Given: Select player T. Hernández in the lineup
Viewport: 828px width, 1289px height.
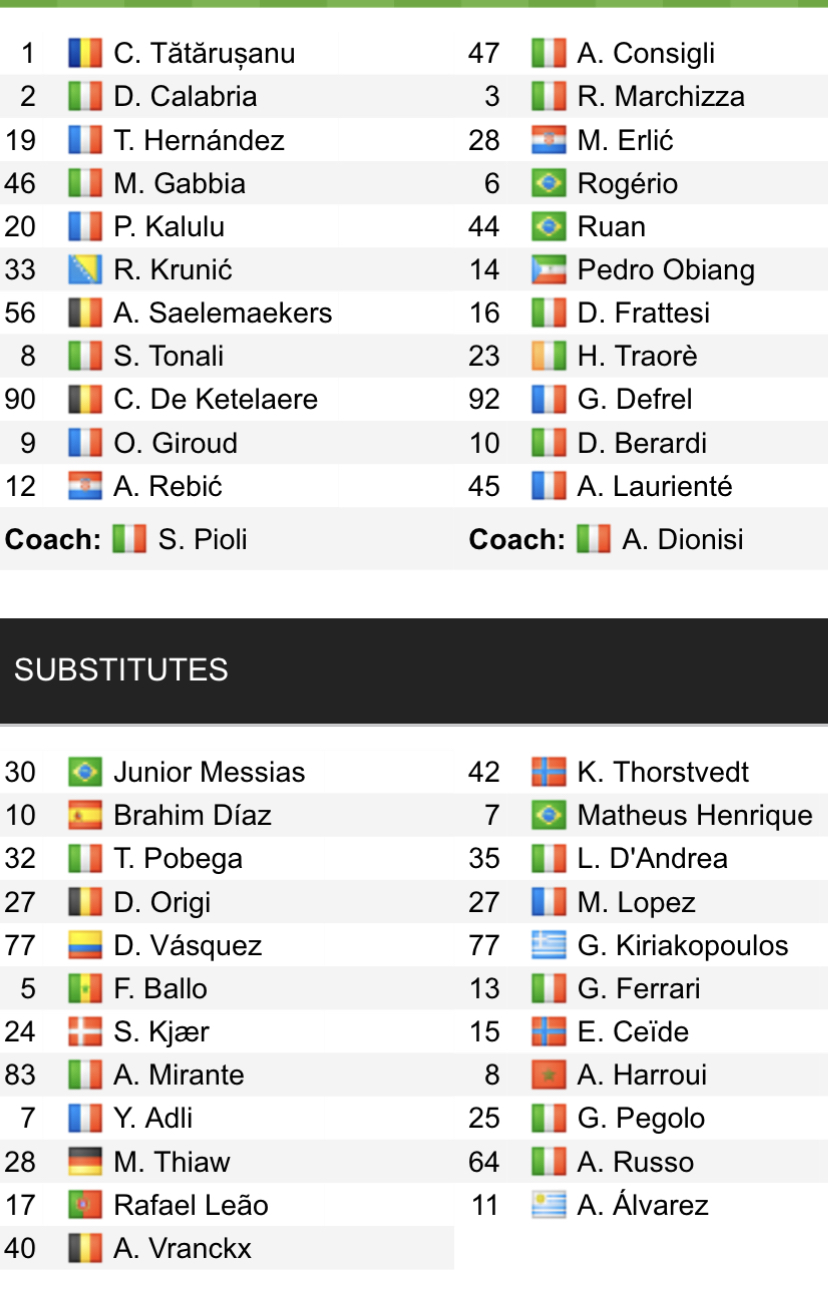Looking at the screenshot, I should pos(198,140).
